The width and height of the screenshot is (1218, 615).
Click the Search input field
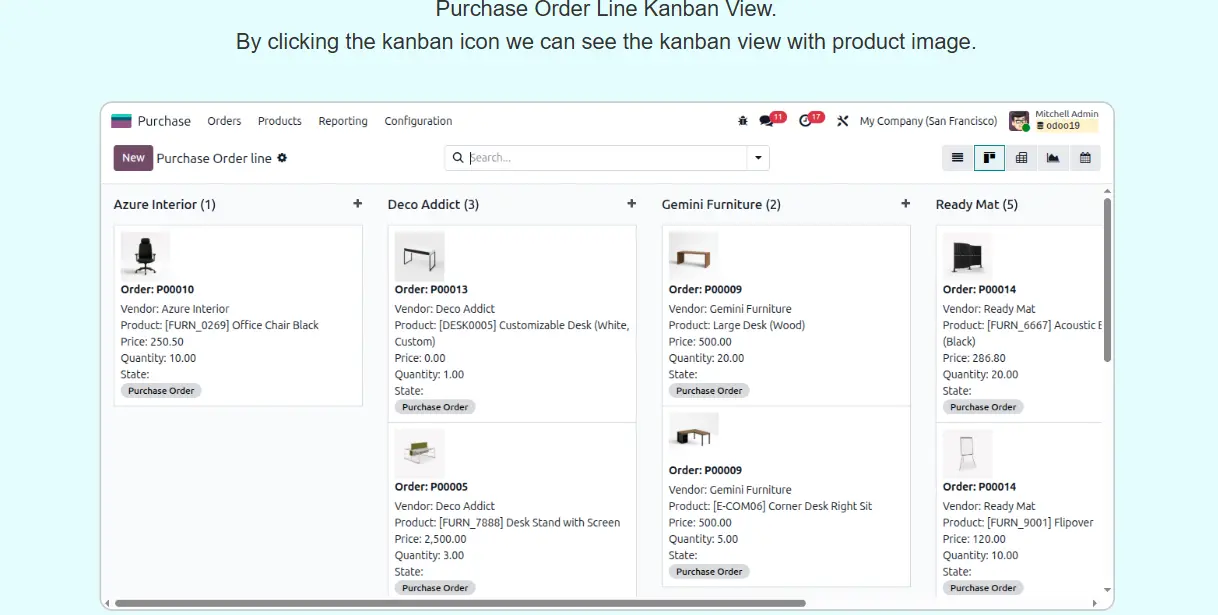[x=600, y=158]
